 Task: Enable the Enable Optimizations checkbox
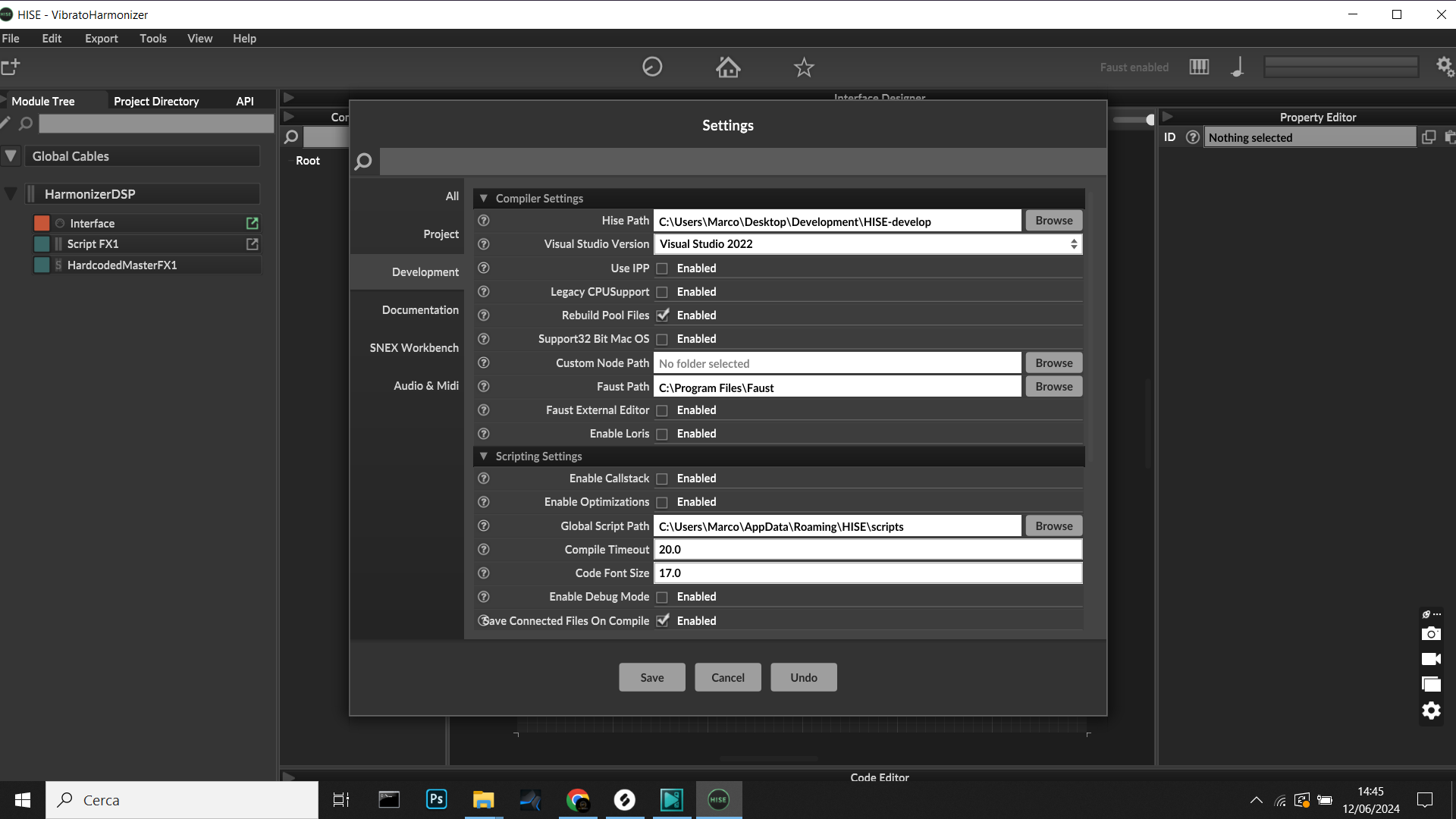click(662, 502)
